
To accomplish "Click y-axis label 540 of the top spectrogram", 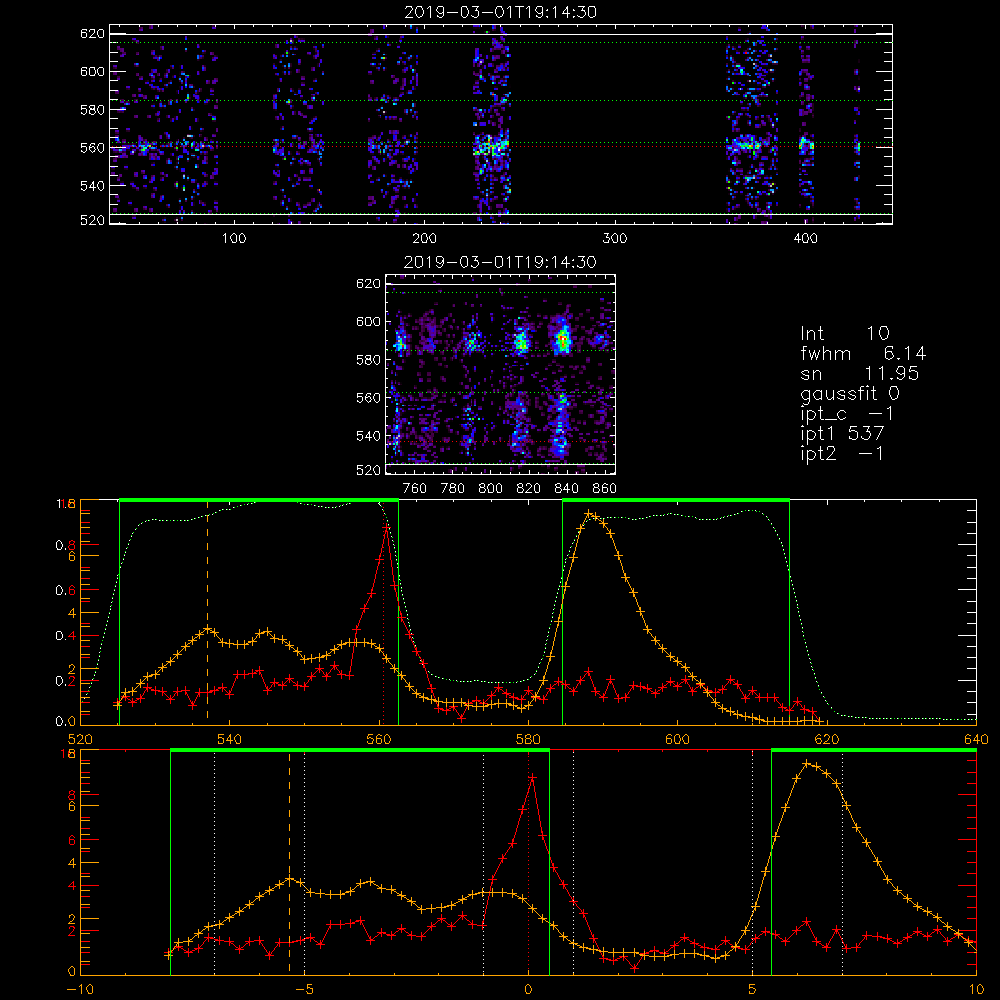I will coord(92,186).
